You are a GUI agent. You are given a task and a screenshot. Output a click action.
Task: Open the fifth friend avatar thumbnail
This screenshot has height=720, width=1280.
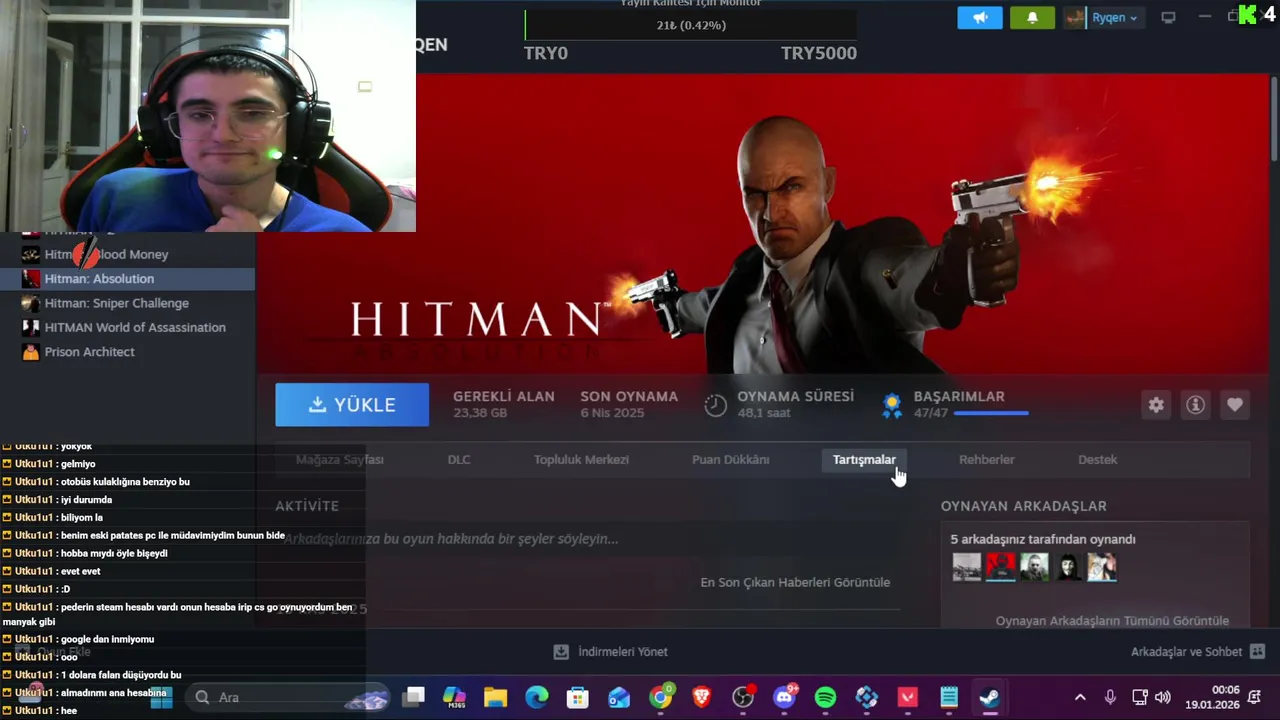(x=1102, y=567)
